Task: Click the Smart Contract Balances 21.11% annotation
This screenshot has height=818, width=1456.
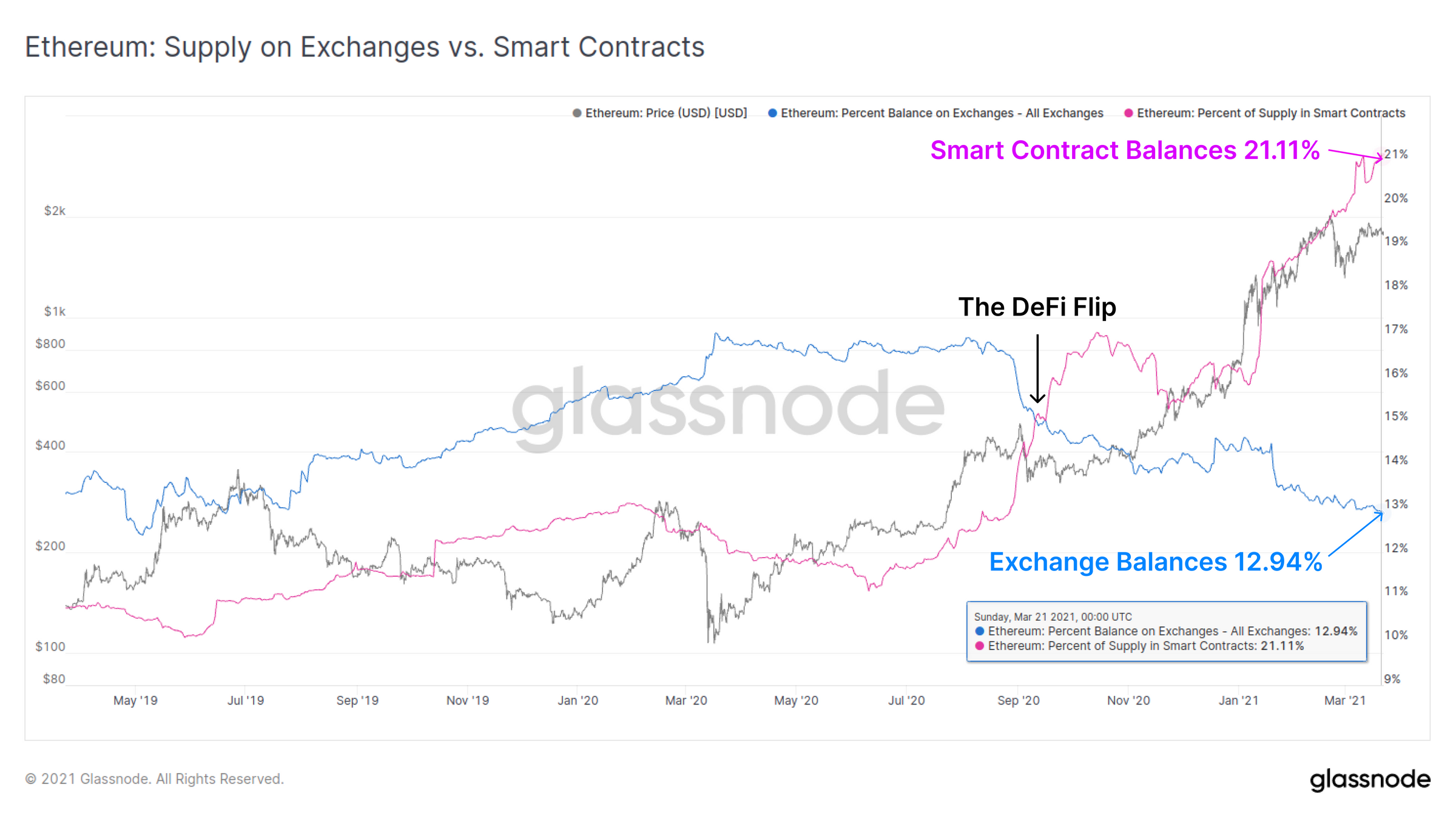Action: 1125,150
